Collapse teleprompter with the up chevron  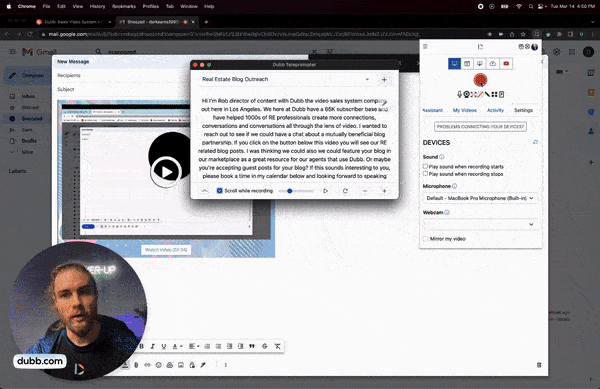point(205,191)
